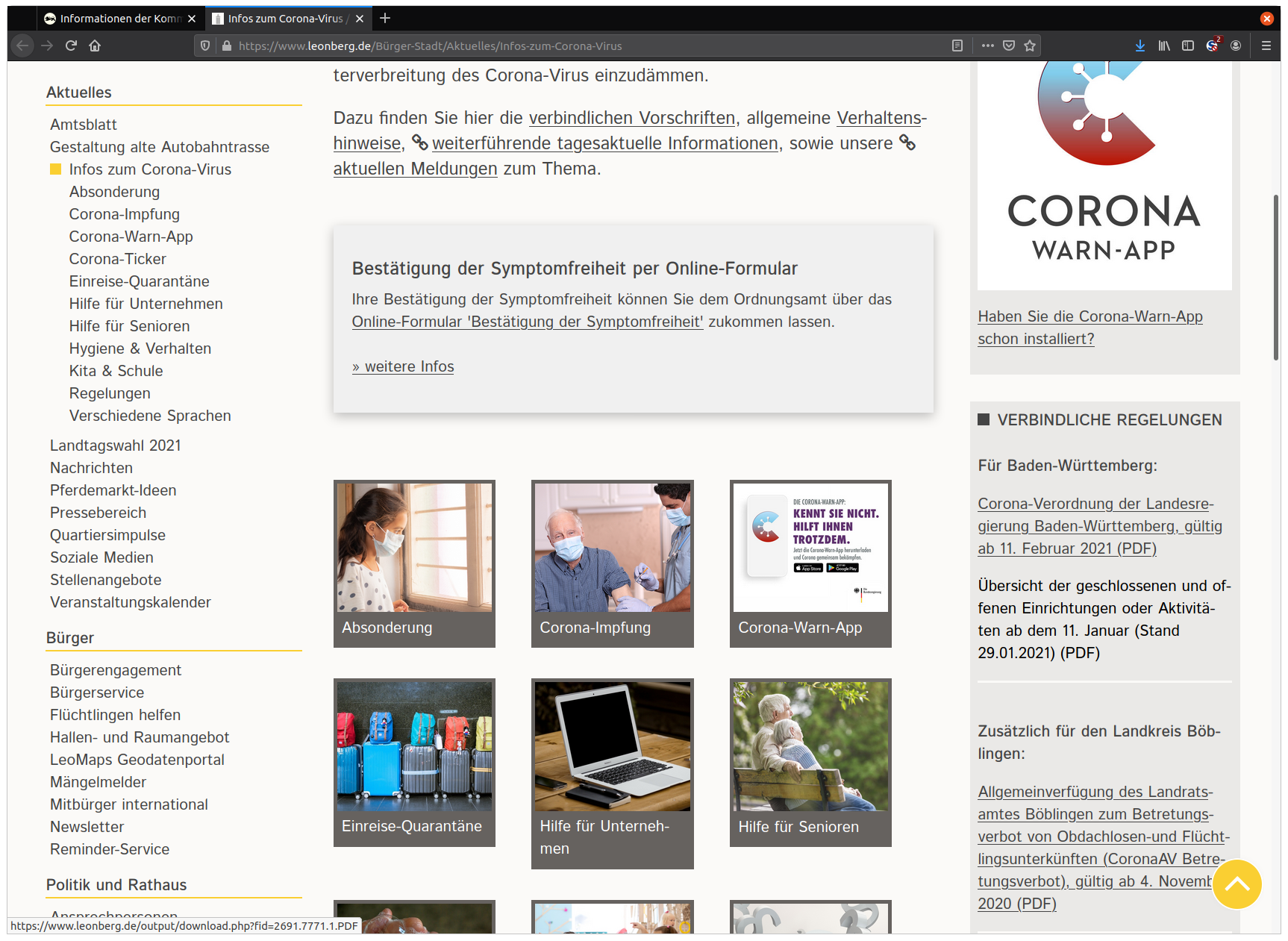
Task: Open 'Gestaltung alte Autobahntrasse' menu entry
Action: point(160,147)
